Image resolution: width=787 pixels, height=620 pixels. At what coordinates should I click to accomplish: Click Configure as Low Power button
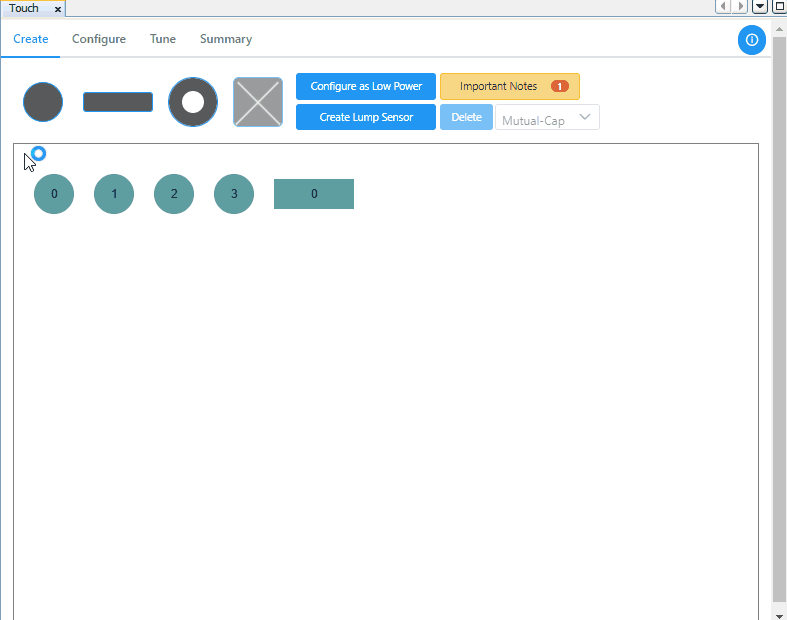(x=366, y=86)
